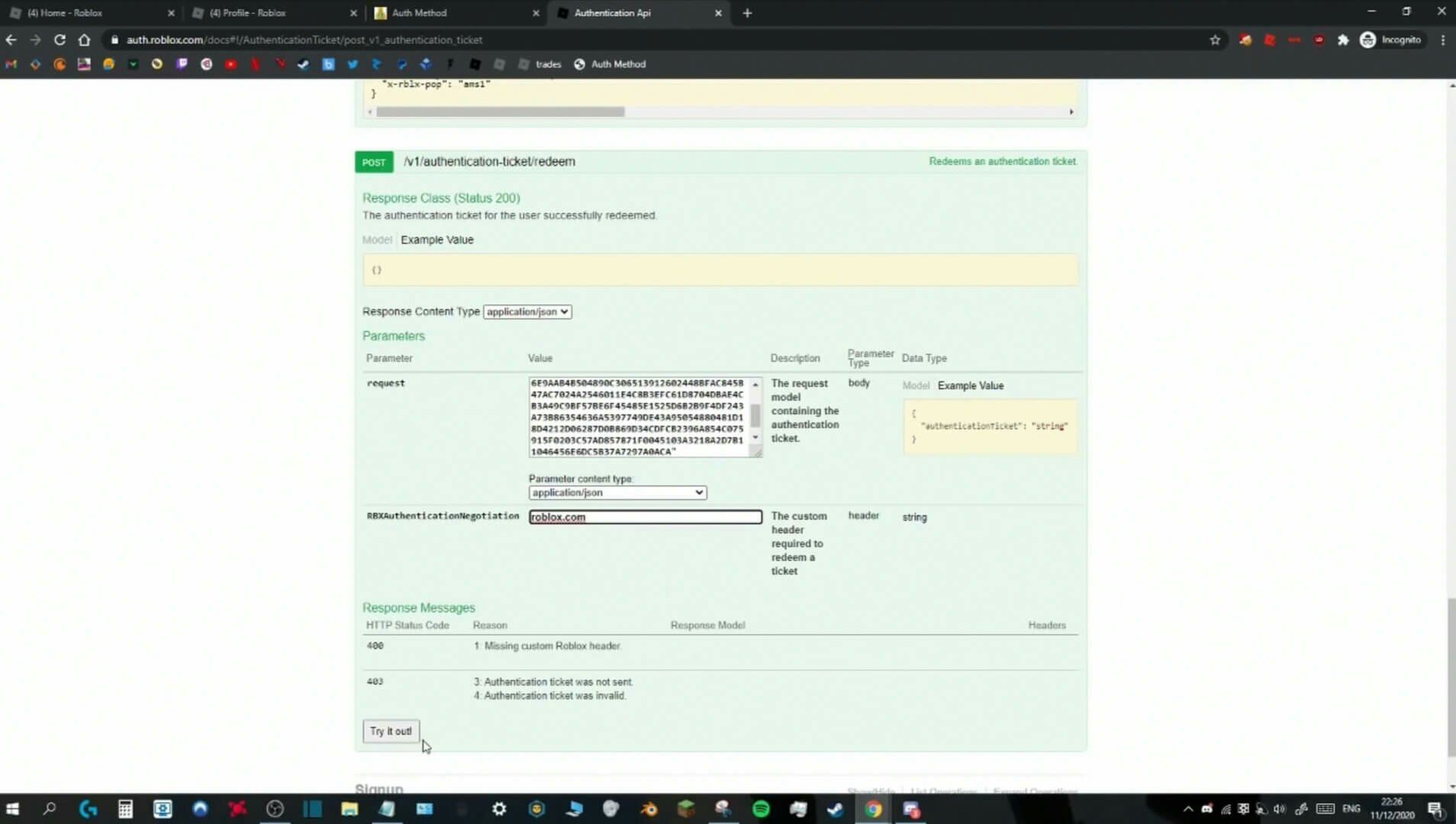Click the tray volume speaker icon
The height and width of the screenshot is (824, 1456).
click(x=1280, y=809)
